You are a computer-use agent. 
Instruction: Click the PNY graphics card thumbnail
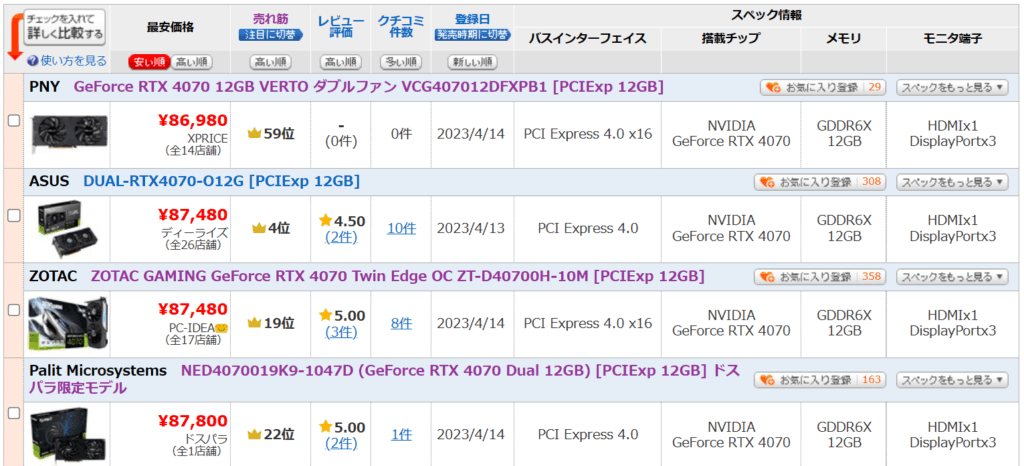(69, 132)
